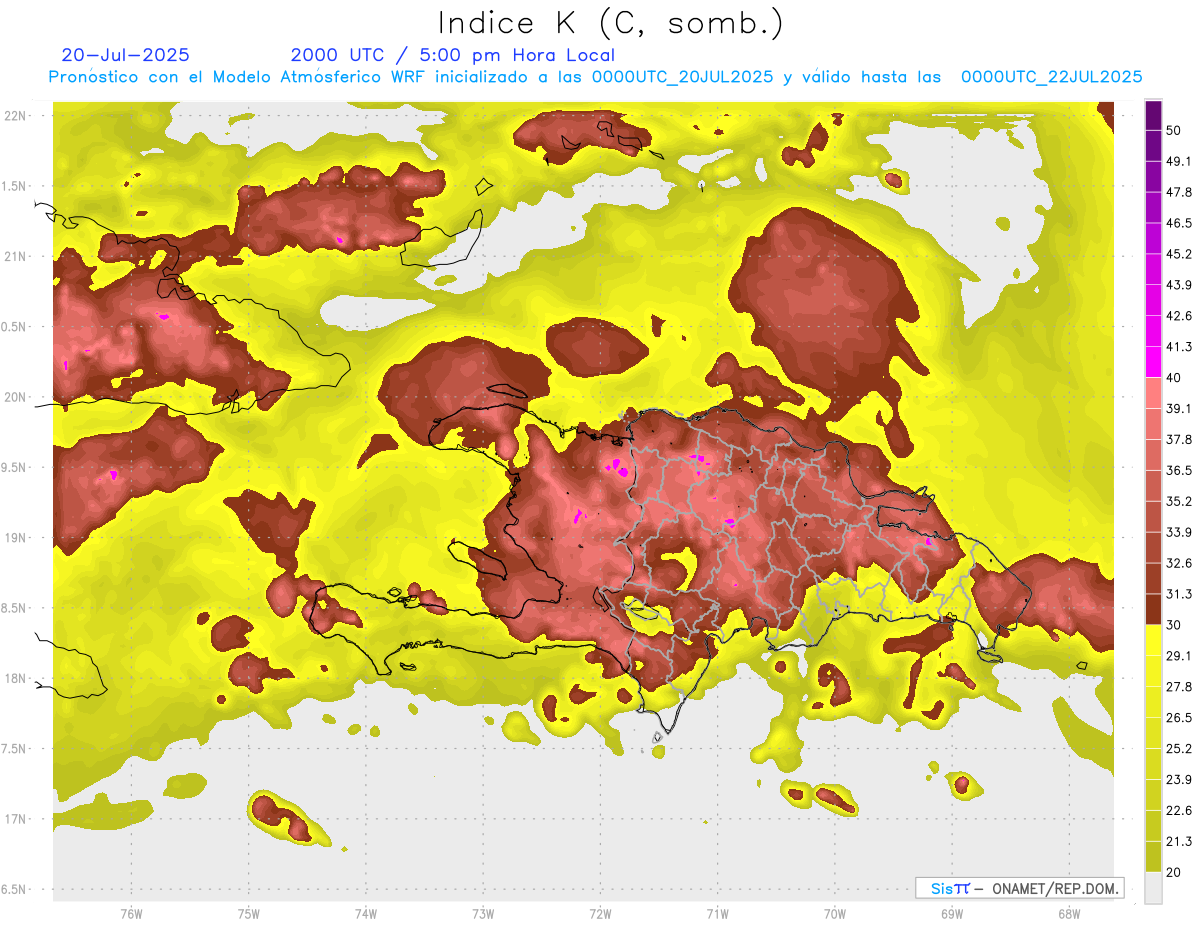Click the legend value label 20
The width and height of the screenshot is (1200, 927).
(x=1174, y=872)
